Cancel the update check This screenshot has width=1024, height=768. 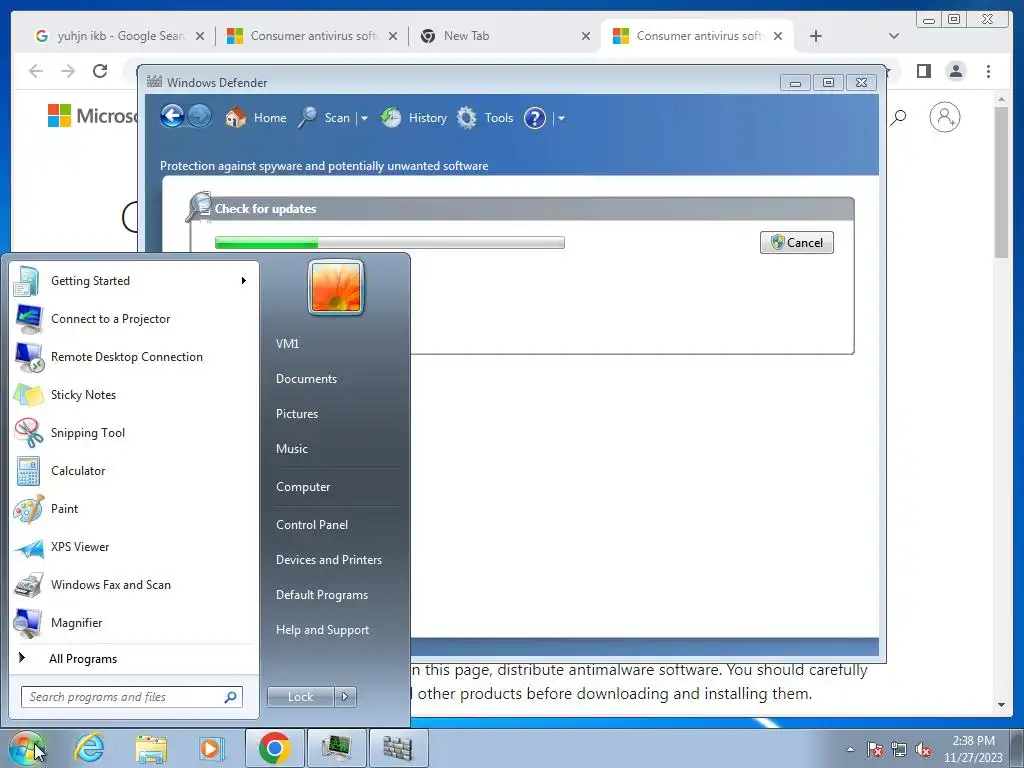pyautogui.click(x=796, y=242)
